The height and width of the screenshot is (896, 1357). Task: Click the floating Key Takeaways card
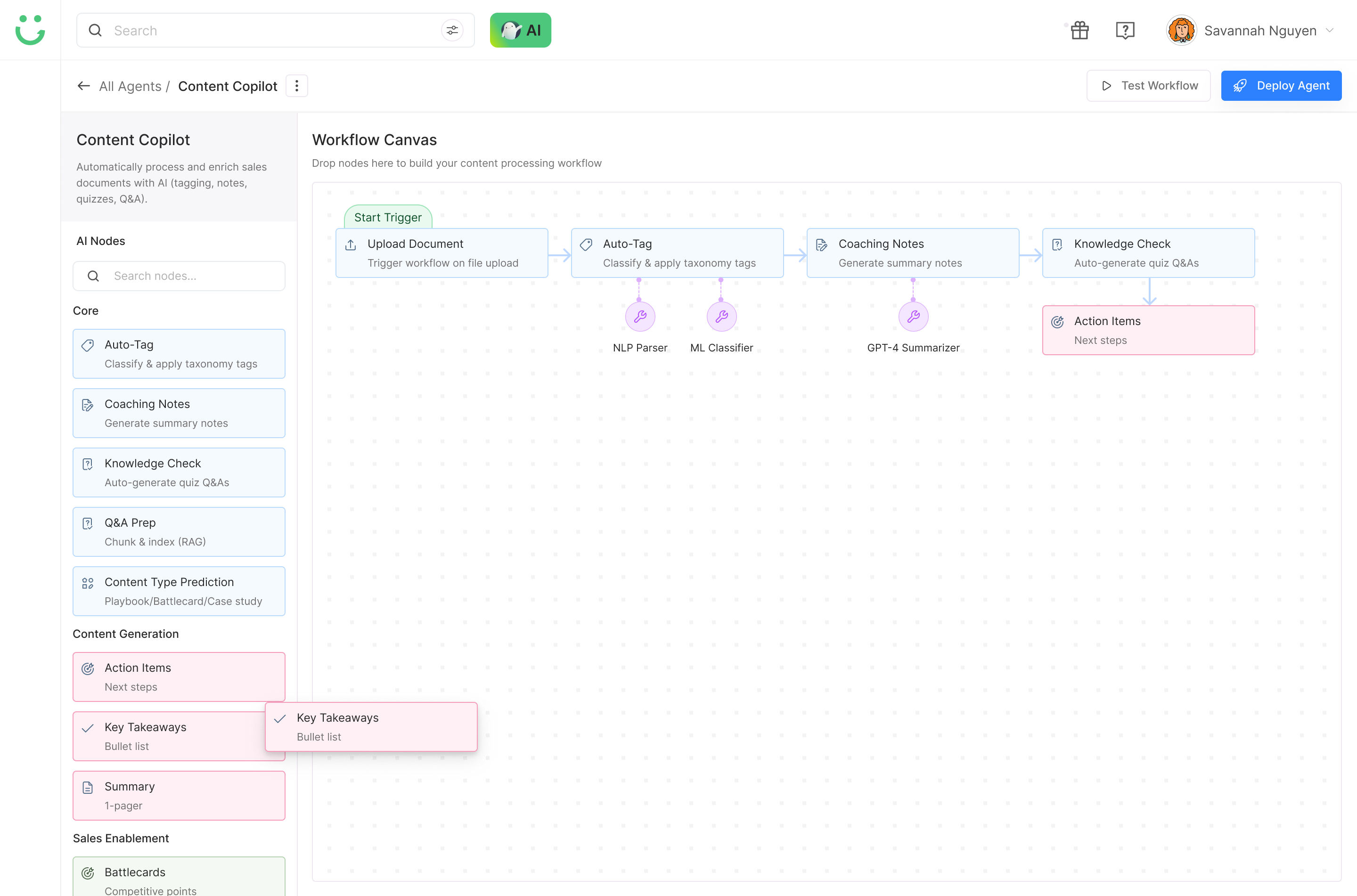(371, 727)
